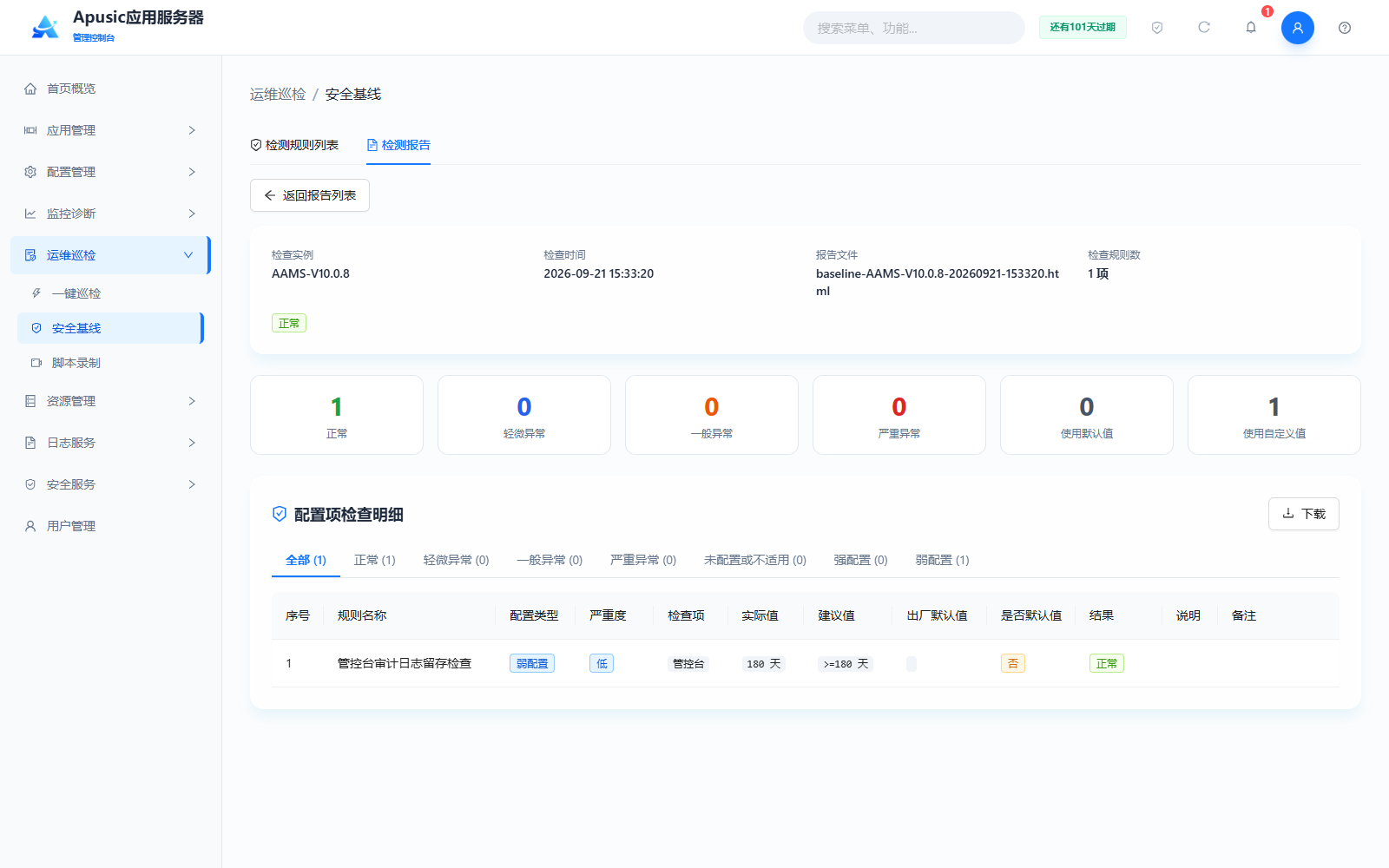Click the 首页概览 home icon
Viewport: 1389px width, 868px height.
tap(30, 89)
